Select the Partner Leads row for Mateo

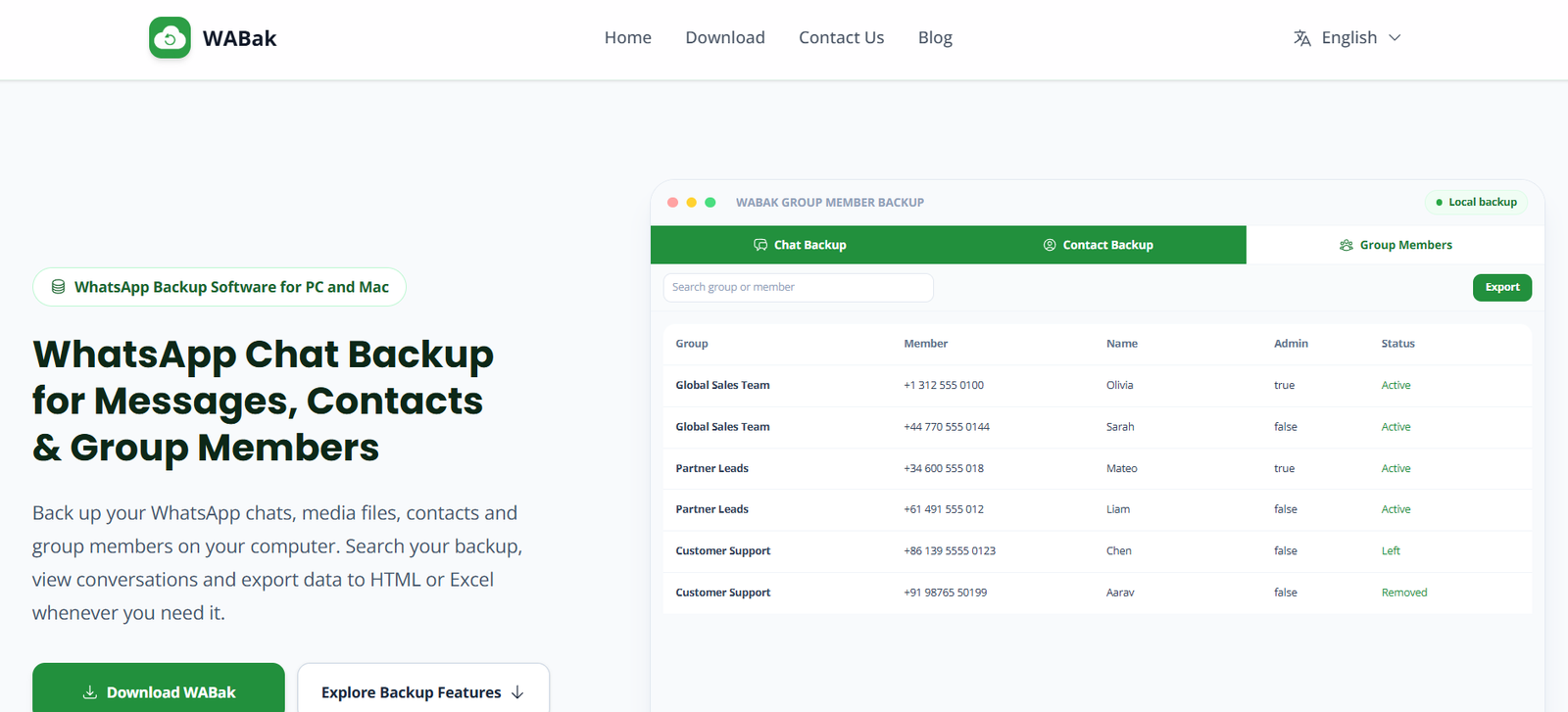(x=1098, y=468)
